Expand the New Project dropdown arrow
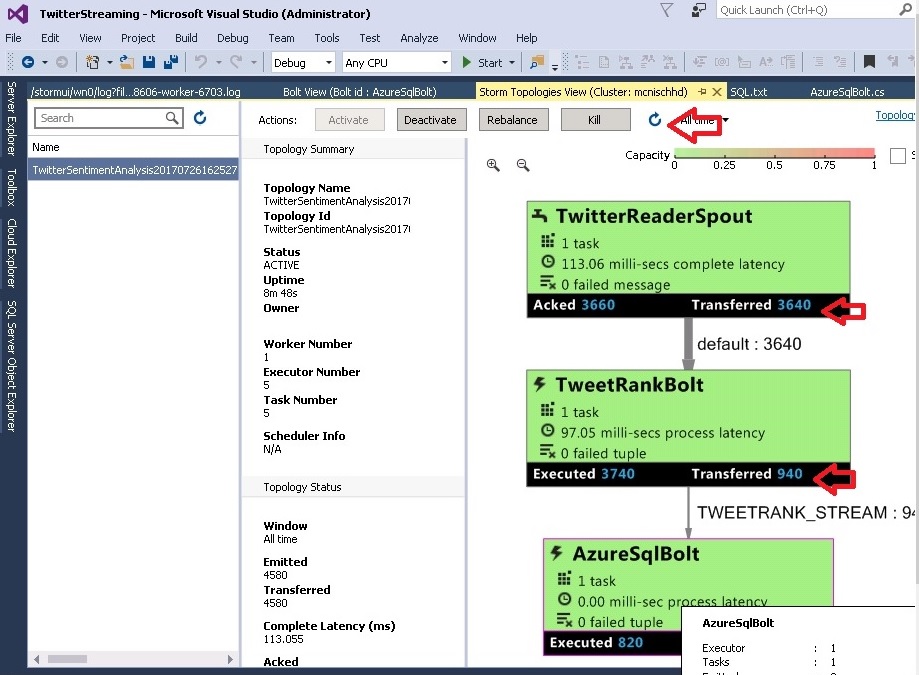Screen dimensions: 919x675 (x=110, y=63)
